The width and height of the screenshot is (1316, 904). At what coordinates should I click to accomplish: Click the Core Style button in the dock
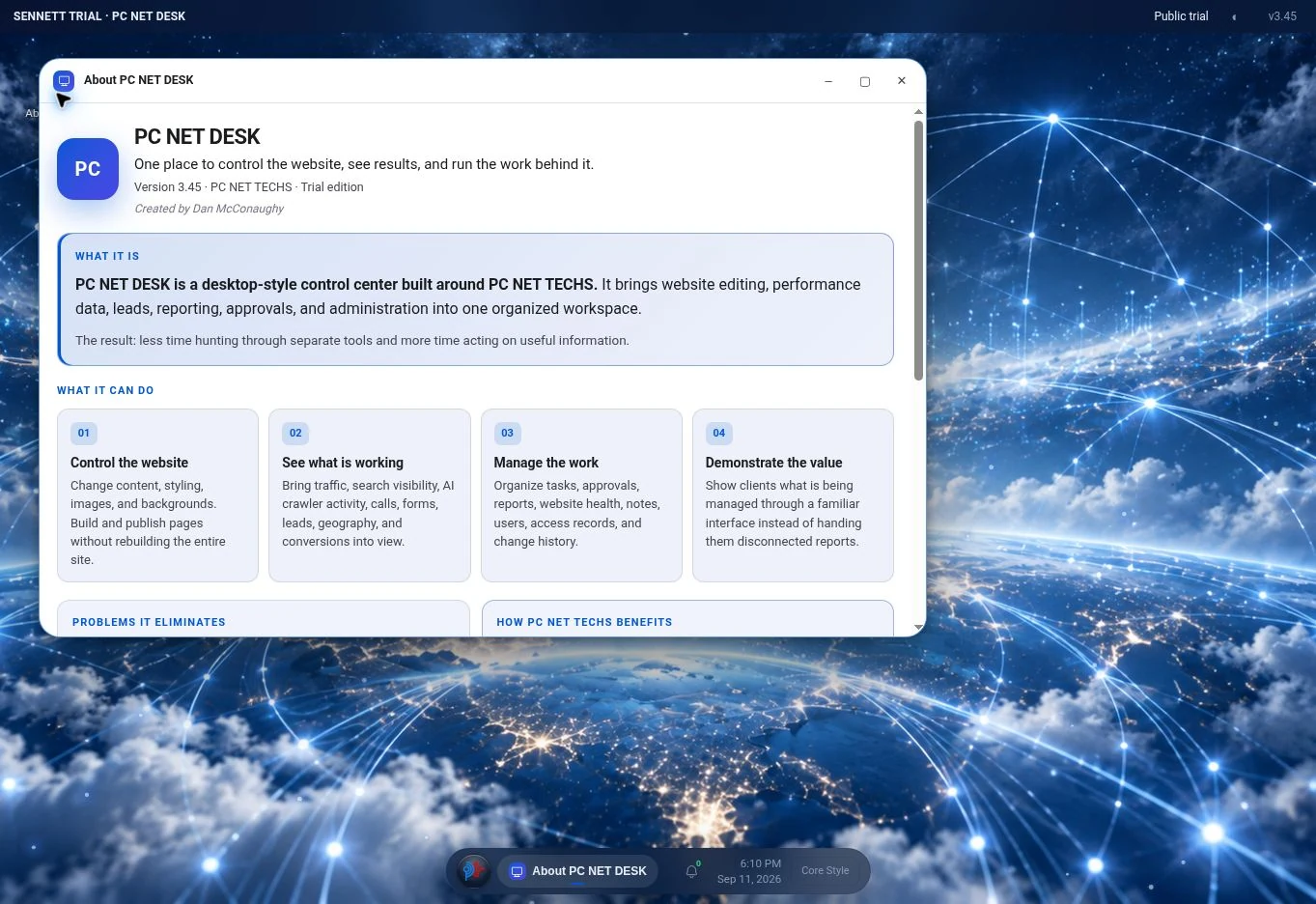click(x=826, y=870)
